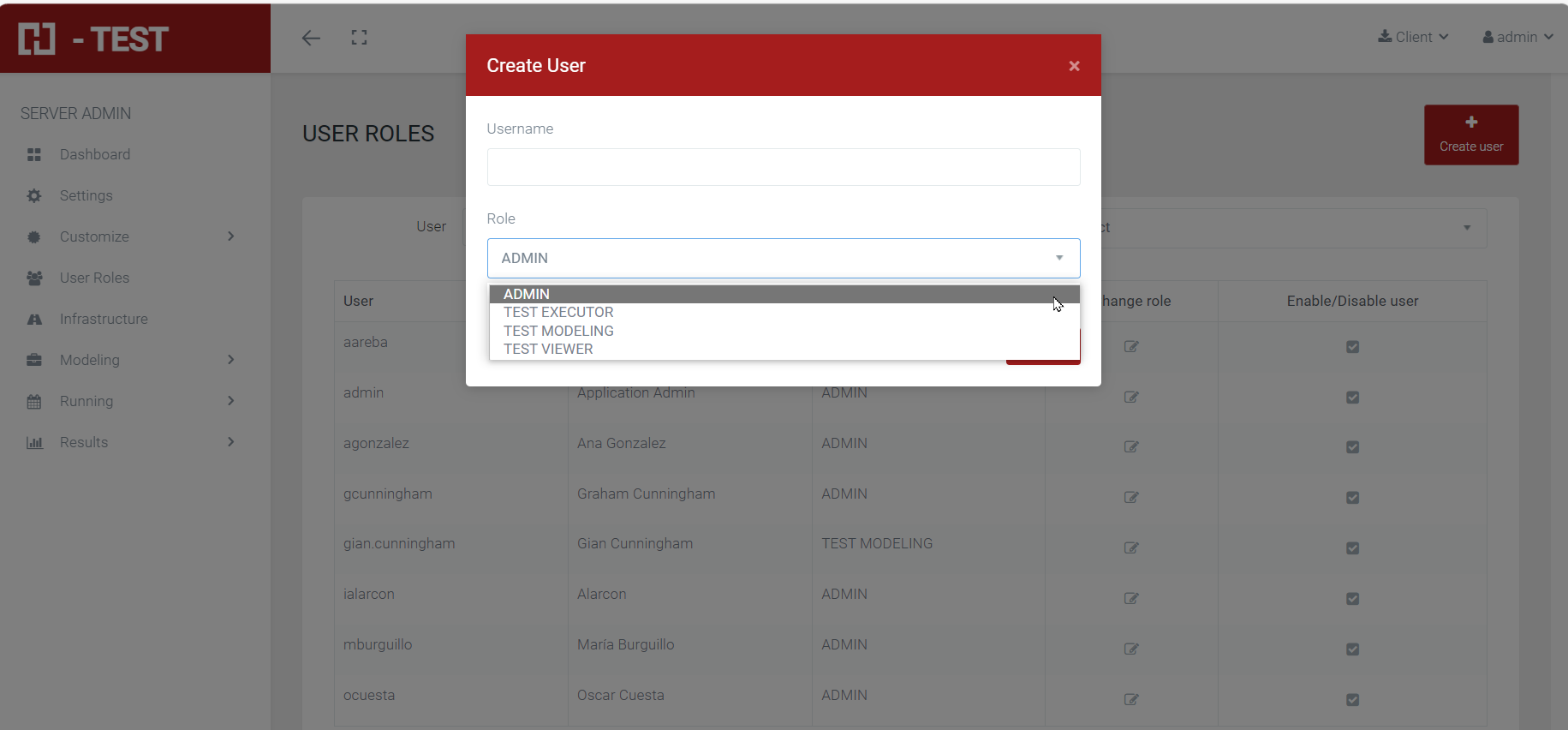Open the Client dropdown in header
This screenshot has height=730, width=1568.
tap(1413, 37)
